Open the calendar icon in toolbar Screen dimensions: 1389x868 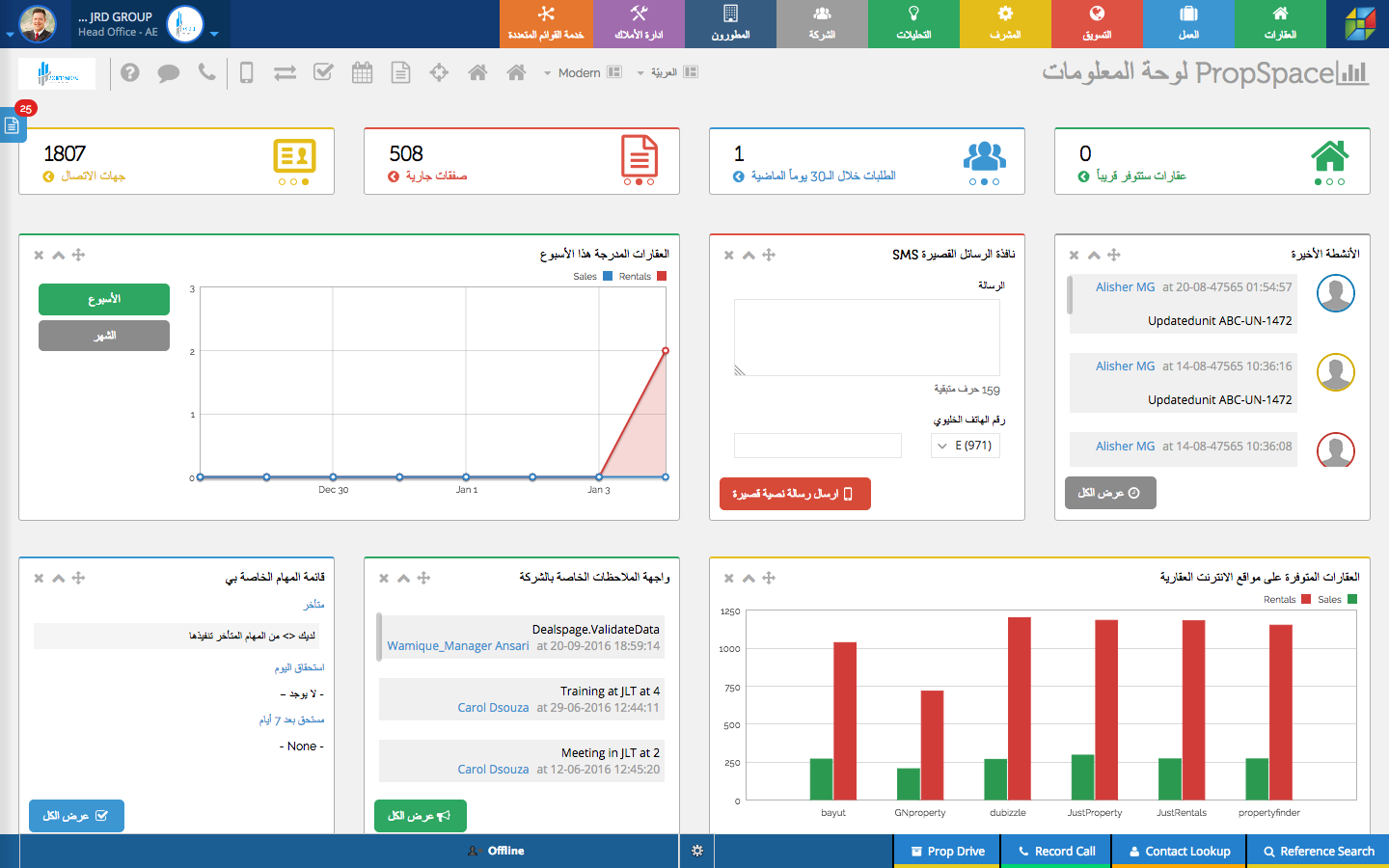pyautogui.click(x=362, y=72)
